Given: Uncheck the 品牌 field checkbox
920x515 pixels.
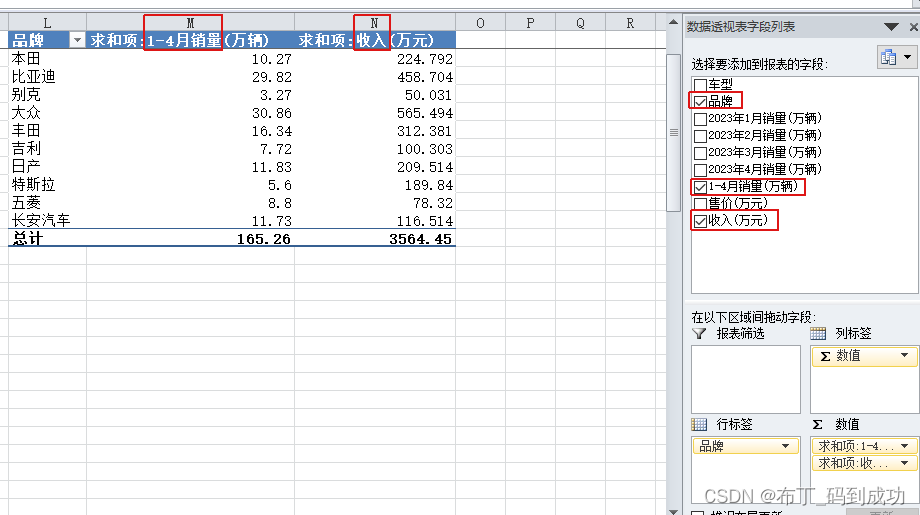Looking at the screenshot, I should [x=700, y=102].
